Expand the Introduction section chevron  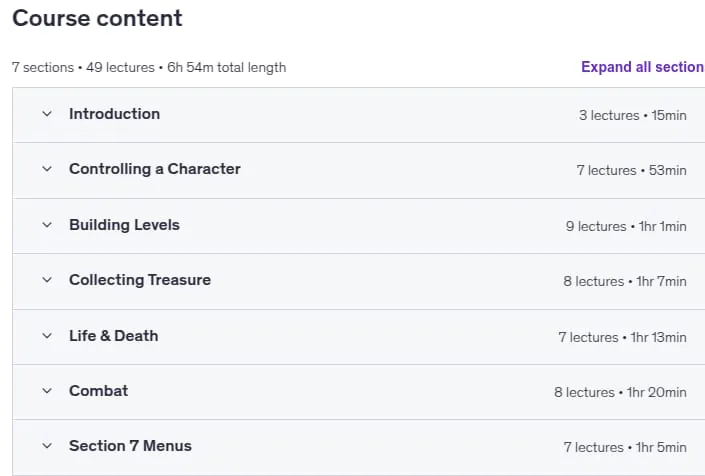coord(47,114)
